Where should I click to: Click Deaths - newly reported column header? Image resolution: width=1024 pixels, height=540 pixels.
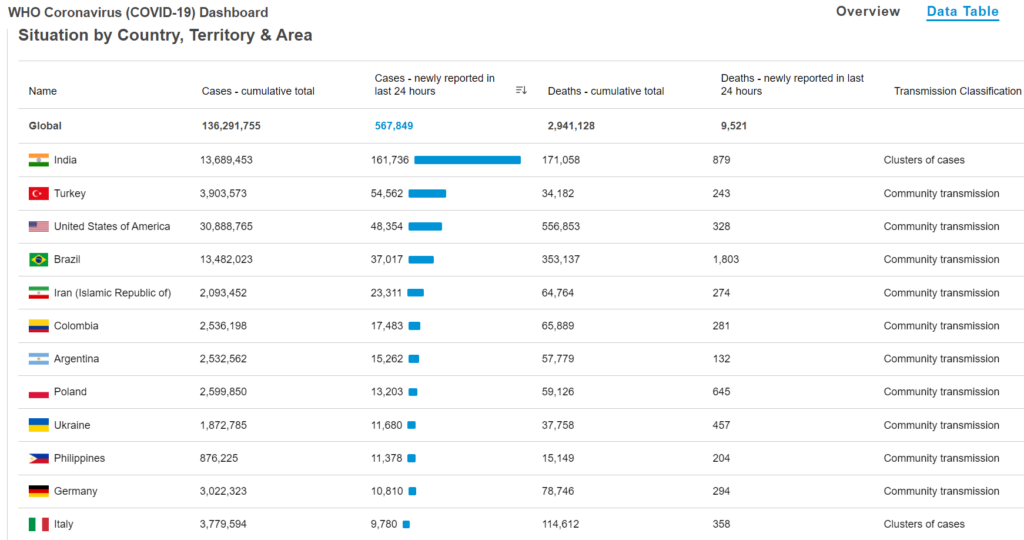tap(792, 84)
